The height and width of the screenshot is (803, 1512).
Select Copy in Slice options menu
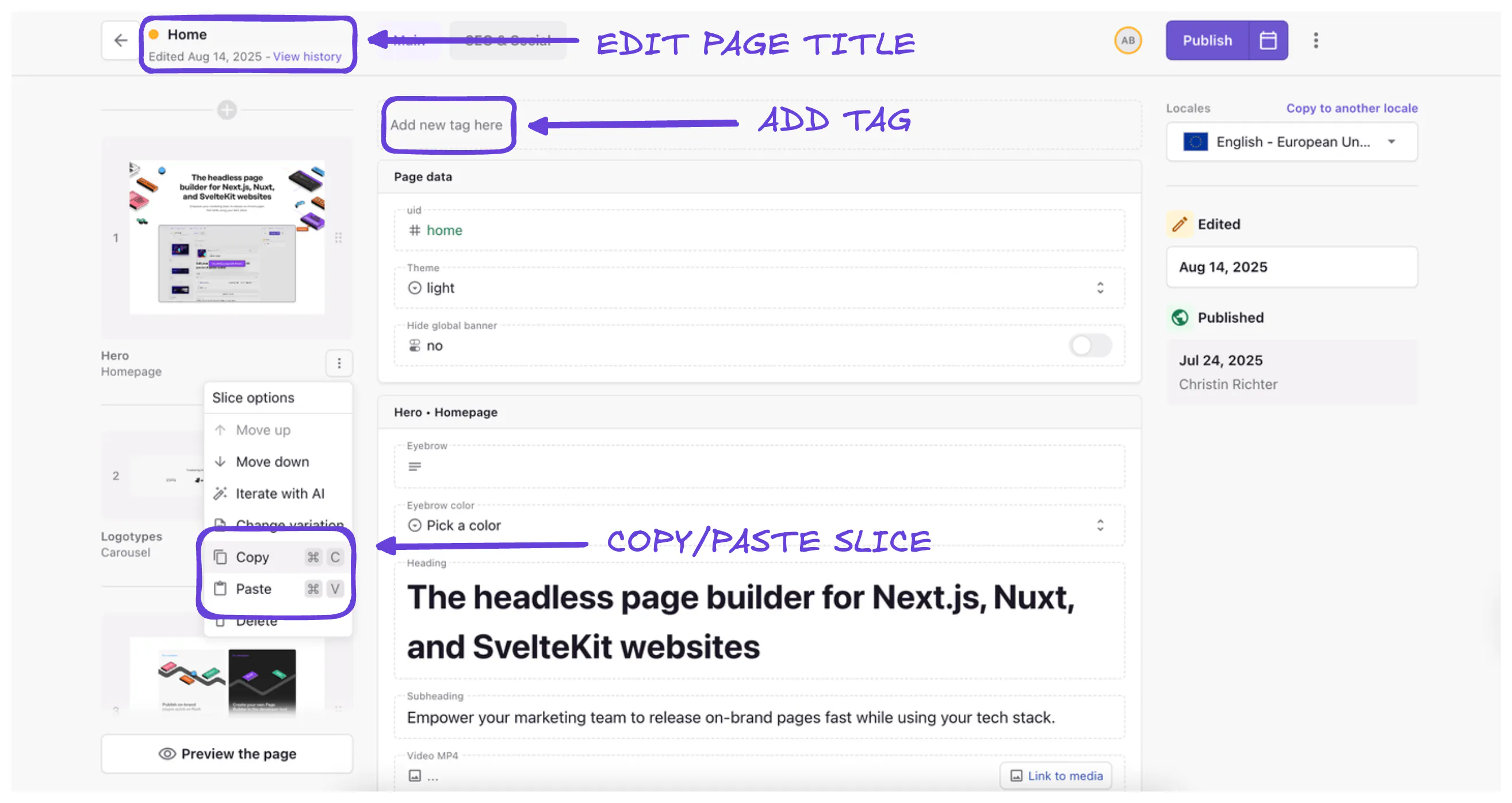[278, 557]
